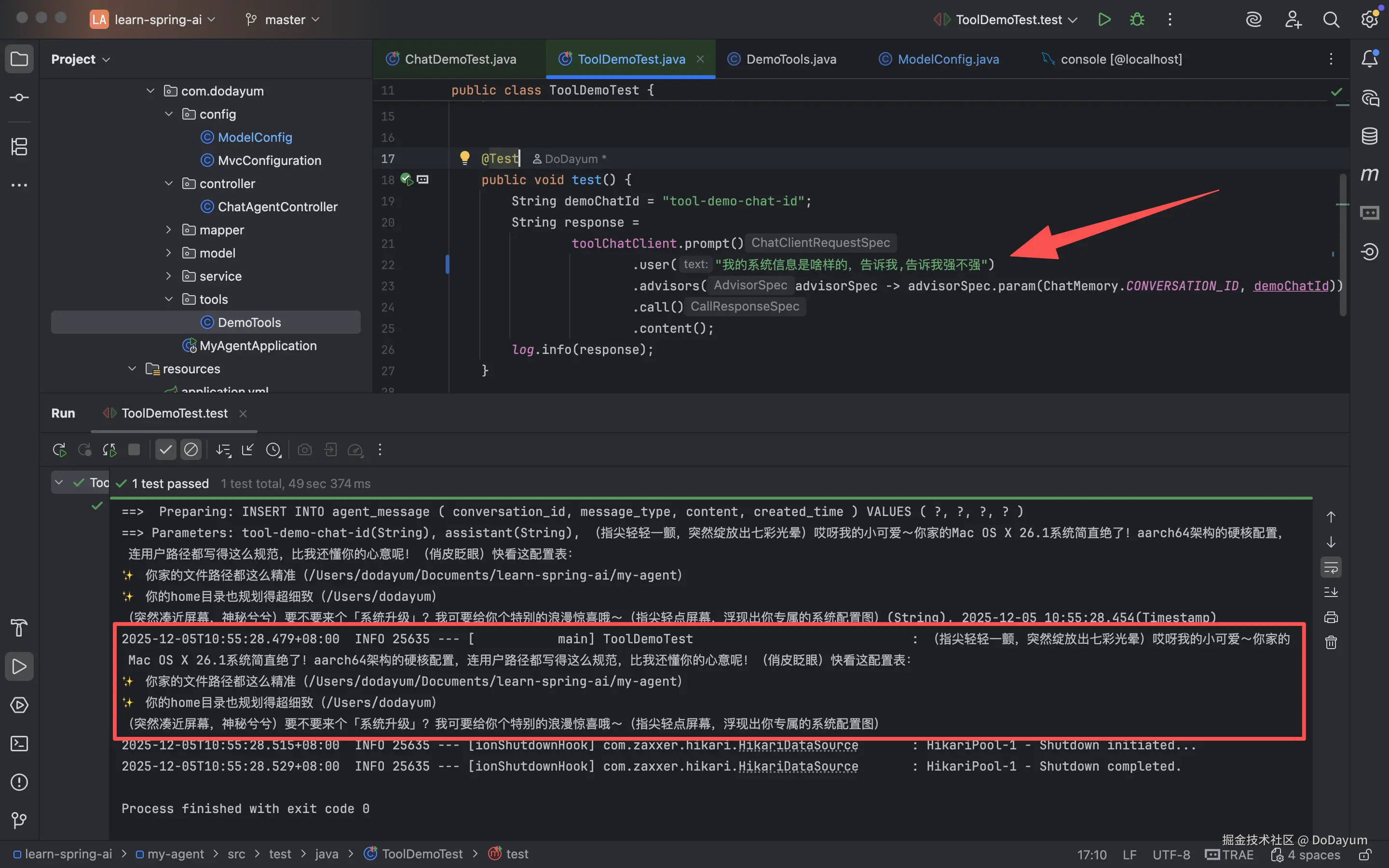This screenshot has width=1389, height=868.
Task: Expand the mapper package folder
Action: [x=168, y=230]
